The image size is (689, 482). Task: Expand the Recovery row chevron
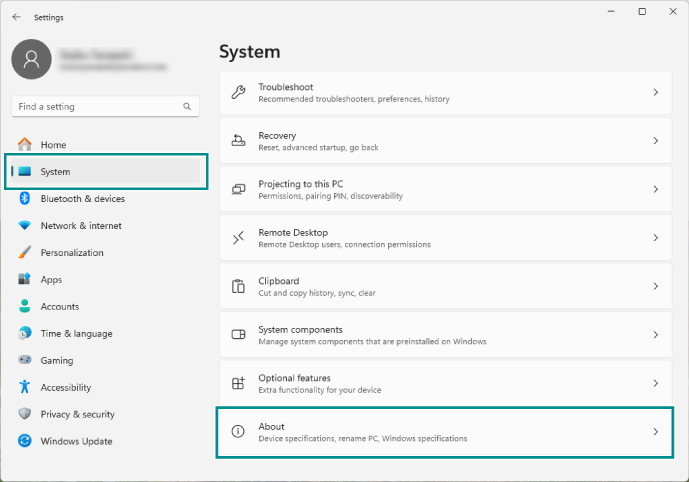tap(655, 141)
